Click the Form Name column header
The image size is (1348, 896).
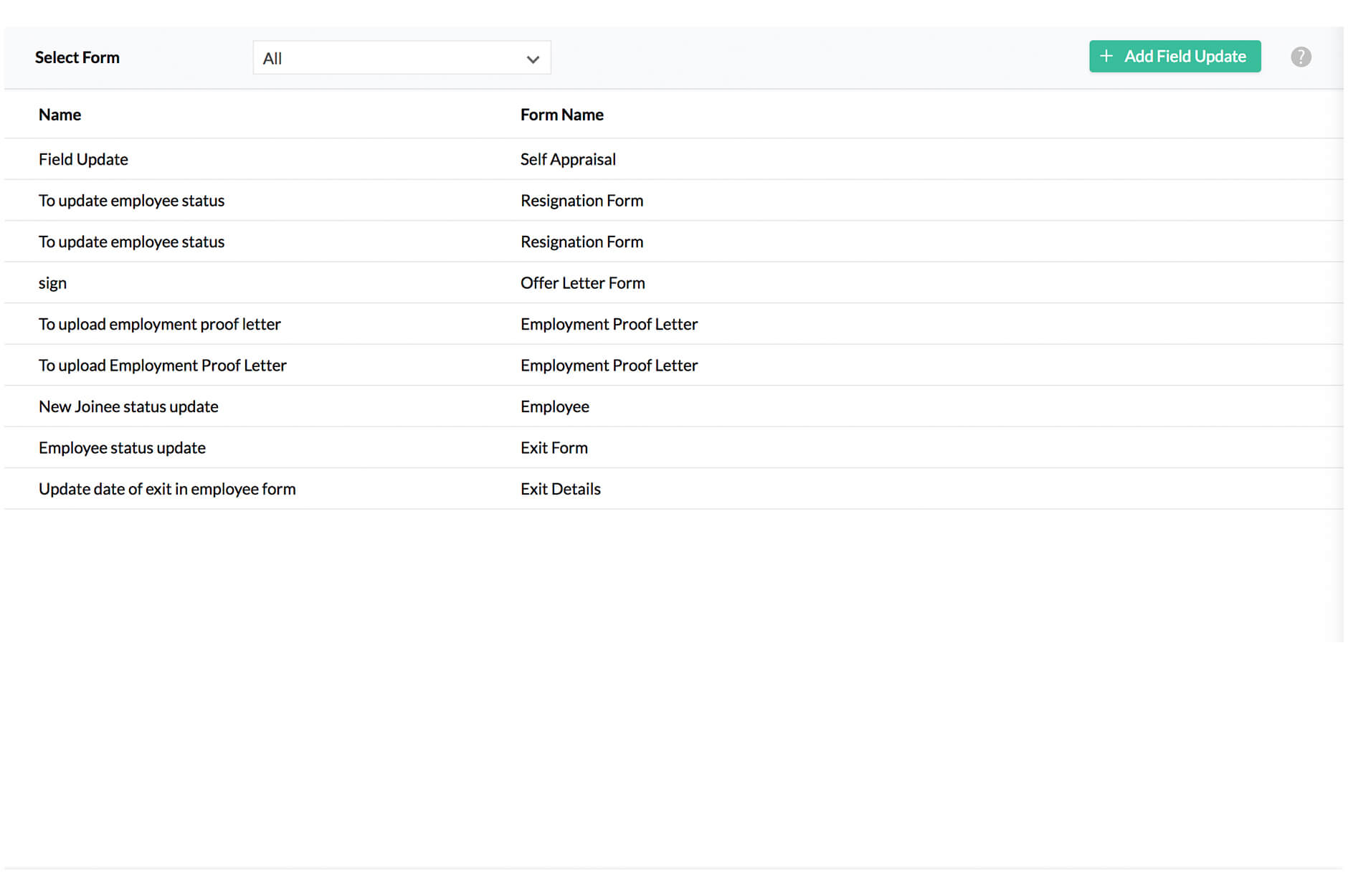click(x=562, y=114)
